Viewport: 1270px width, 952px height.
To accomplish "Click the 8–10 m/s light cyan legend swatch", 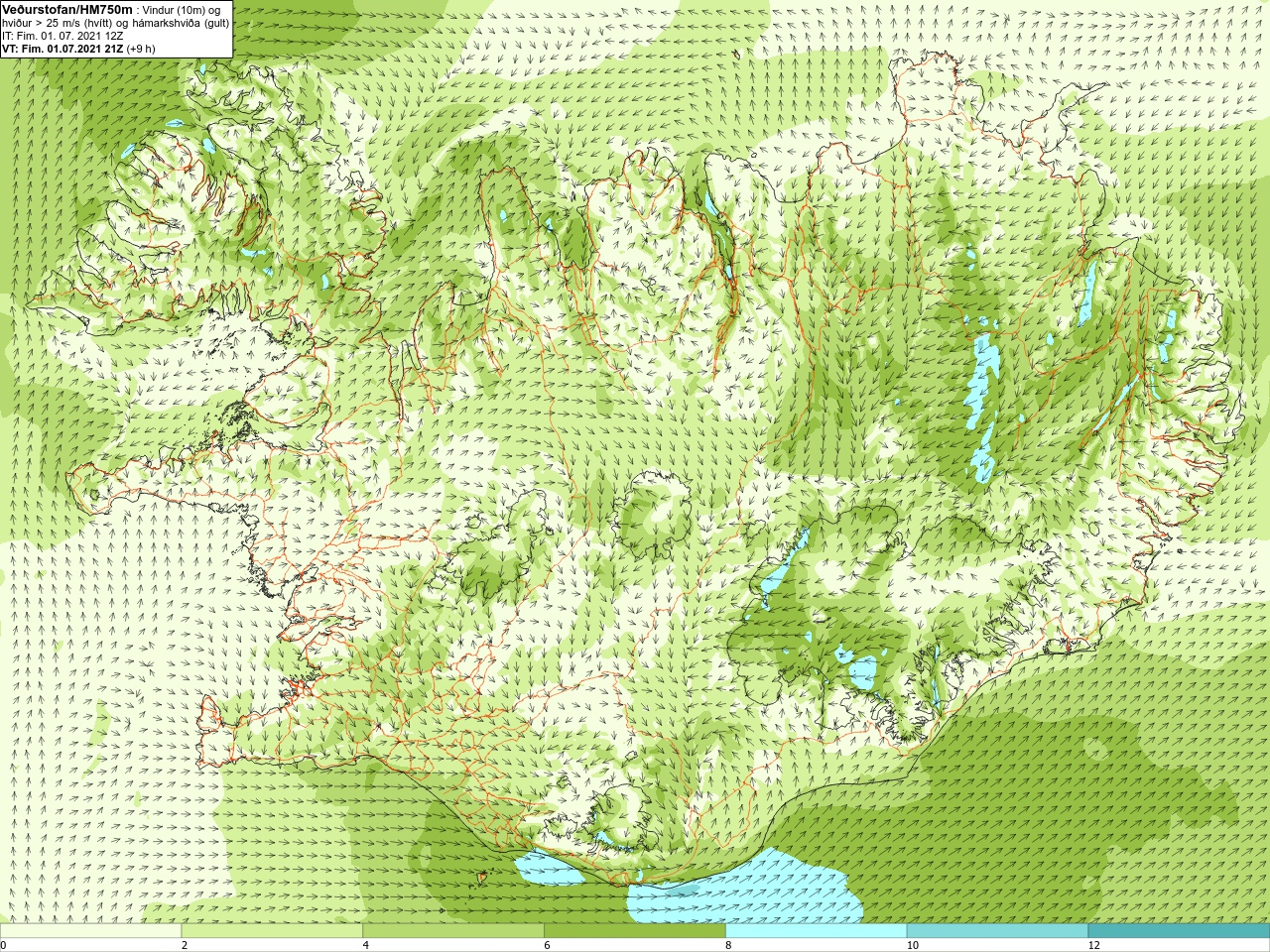I will point(816,931).
